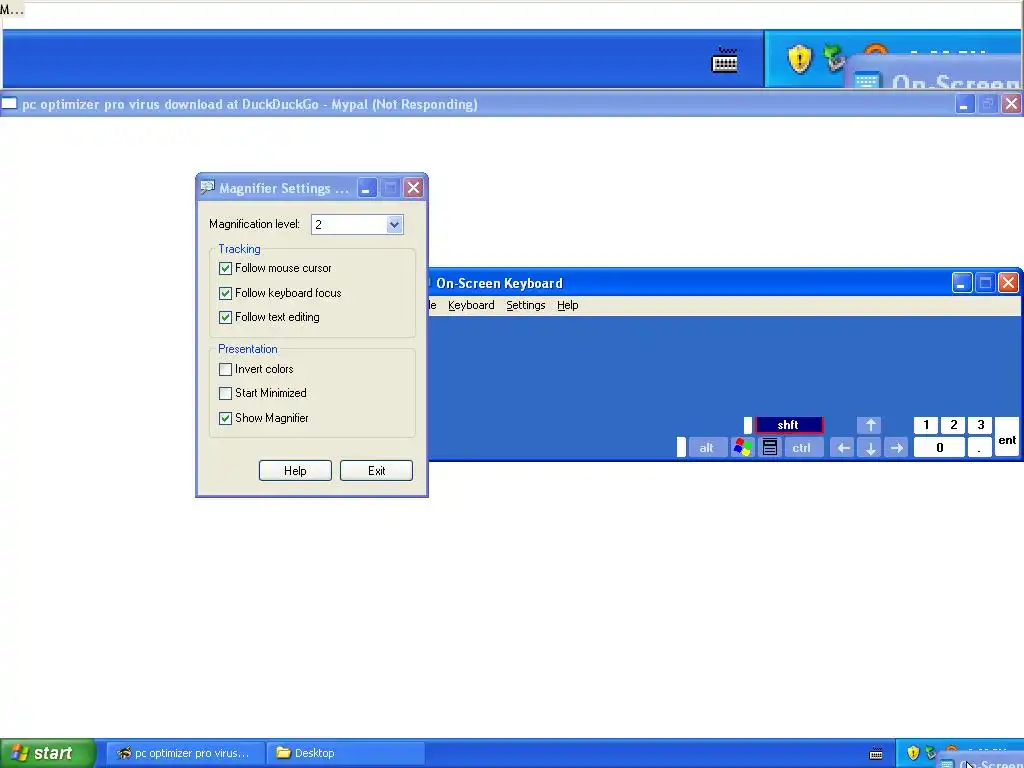This screenshot has width=1024, height=768.
Task: Click the application menu key on On-Screen Keyboard
Action: [770, 447]
